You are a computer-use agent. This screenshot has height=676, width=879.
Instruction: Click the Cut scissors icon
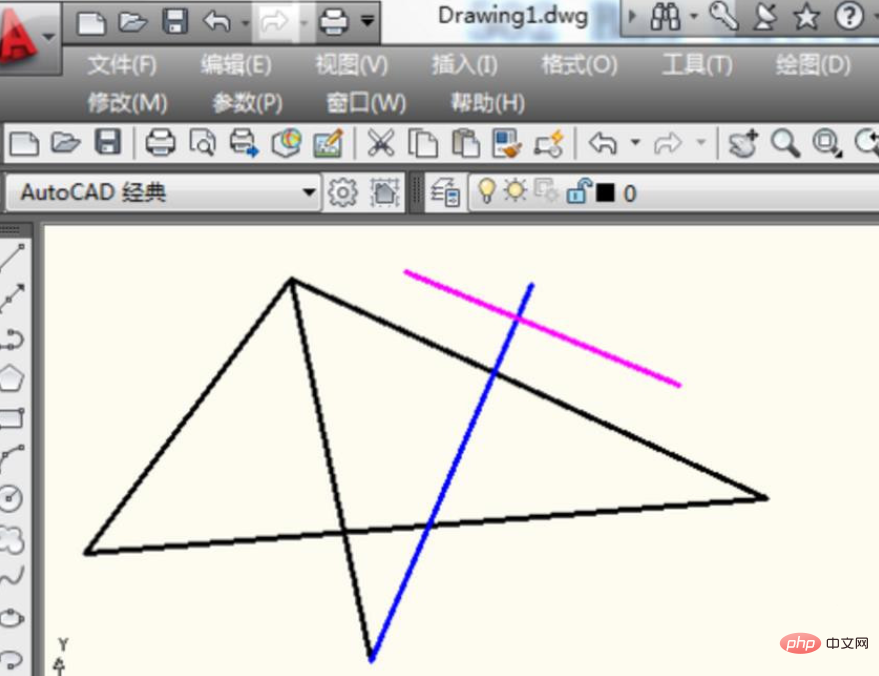coord(381,142)
